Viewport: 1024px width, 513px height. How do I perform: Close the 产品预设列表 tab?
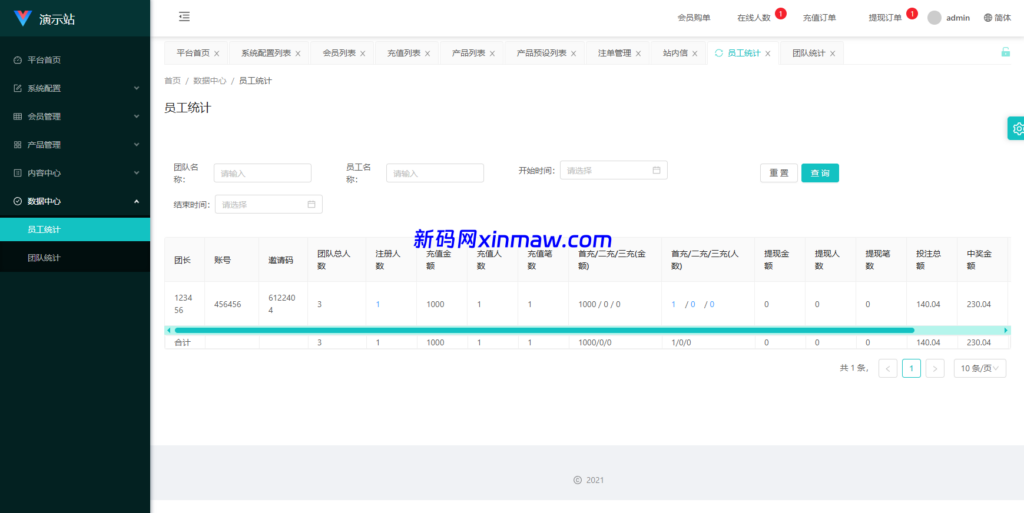point(573,54)
